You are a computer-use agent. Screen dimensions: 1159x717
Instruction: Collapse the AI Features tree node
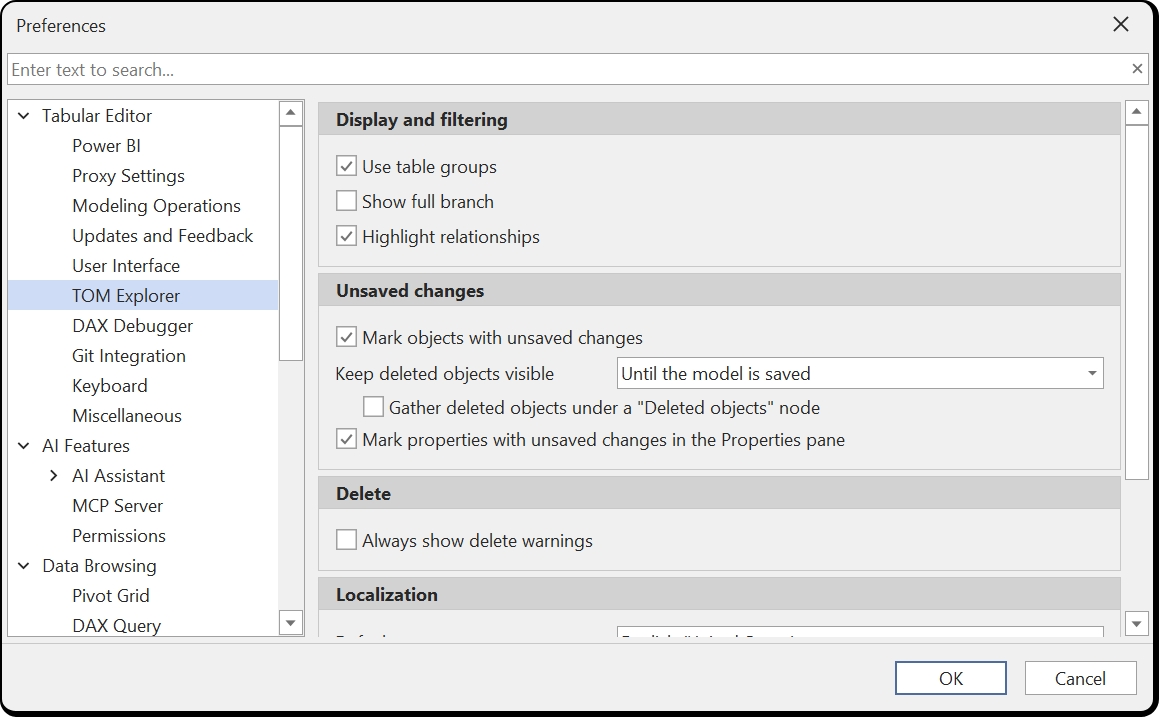coord(24,446)
